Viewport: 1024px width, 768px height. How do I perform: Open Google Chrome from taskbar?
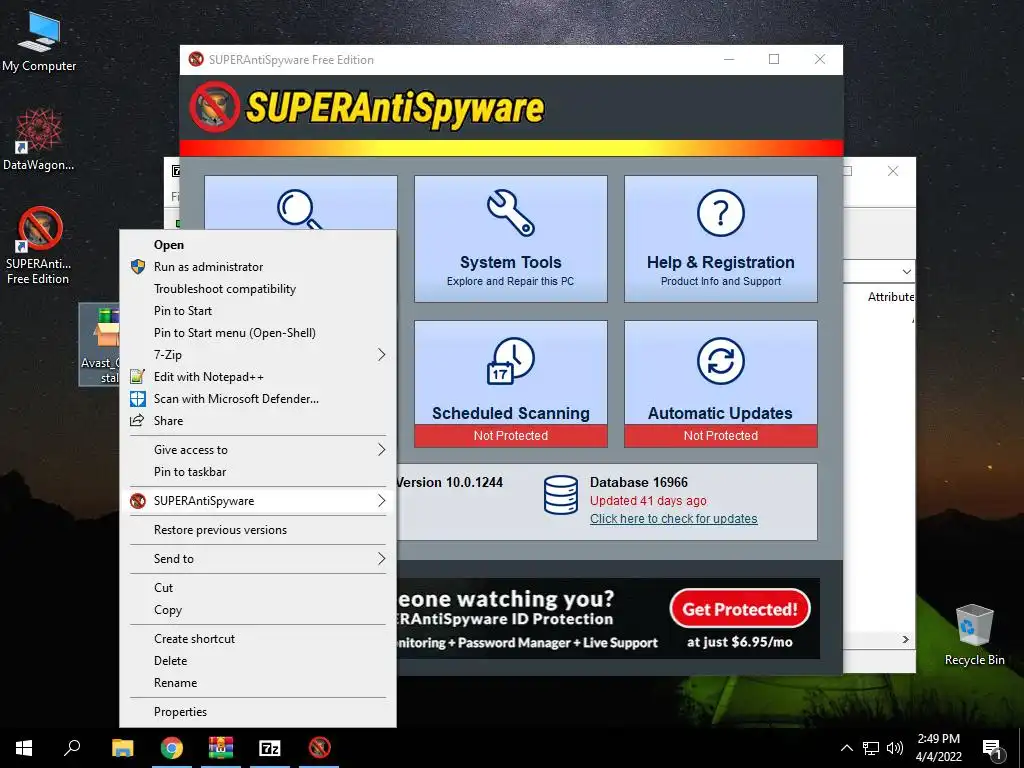[x=172, y=748]
